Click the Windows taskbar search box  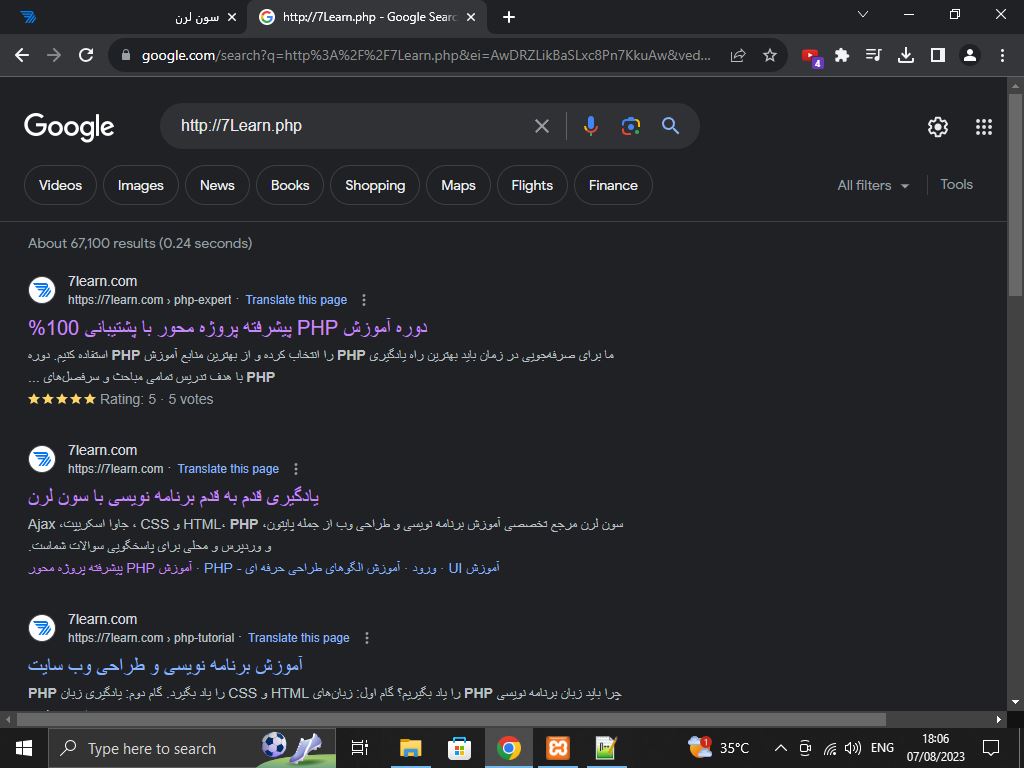tap(192, 748)
